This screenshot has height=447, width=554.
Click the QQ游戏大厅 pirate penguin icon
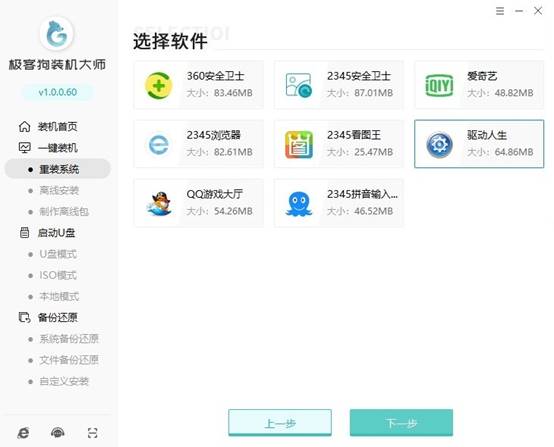pyautogui.click(x=159, y=204)
